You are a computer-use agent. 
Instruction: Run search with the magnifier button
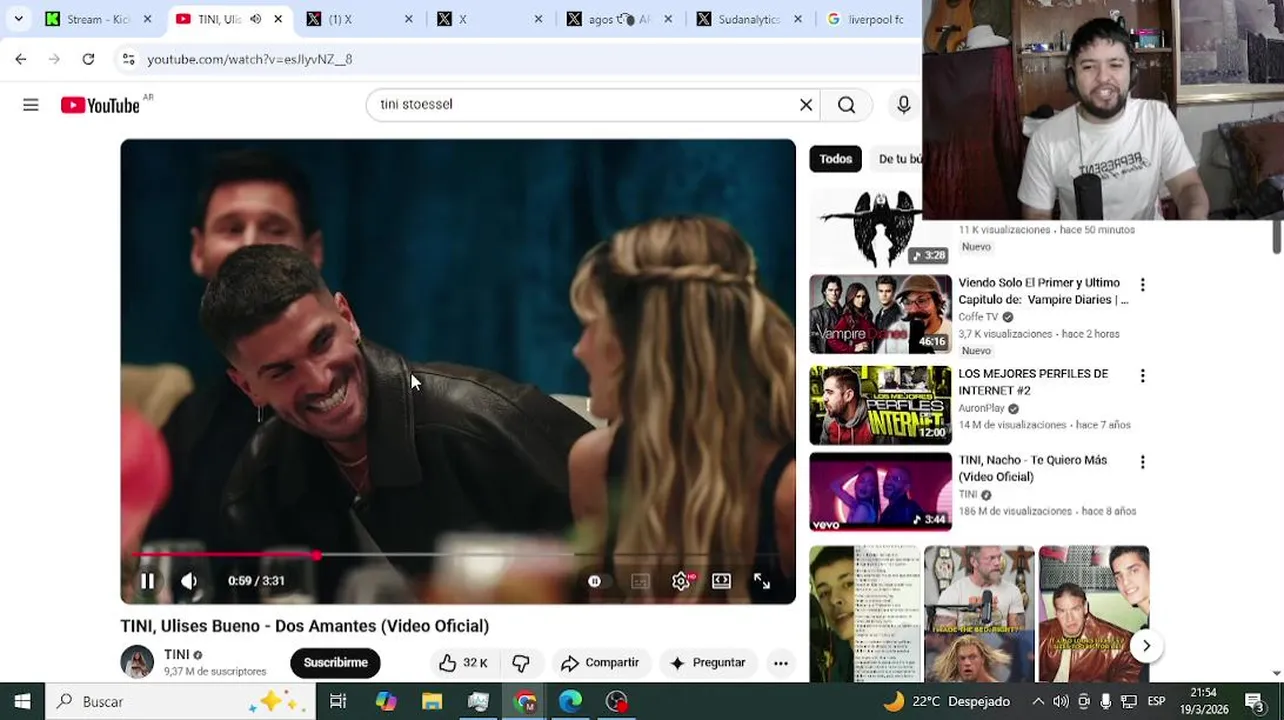847,105
